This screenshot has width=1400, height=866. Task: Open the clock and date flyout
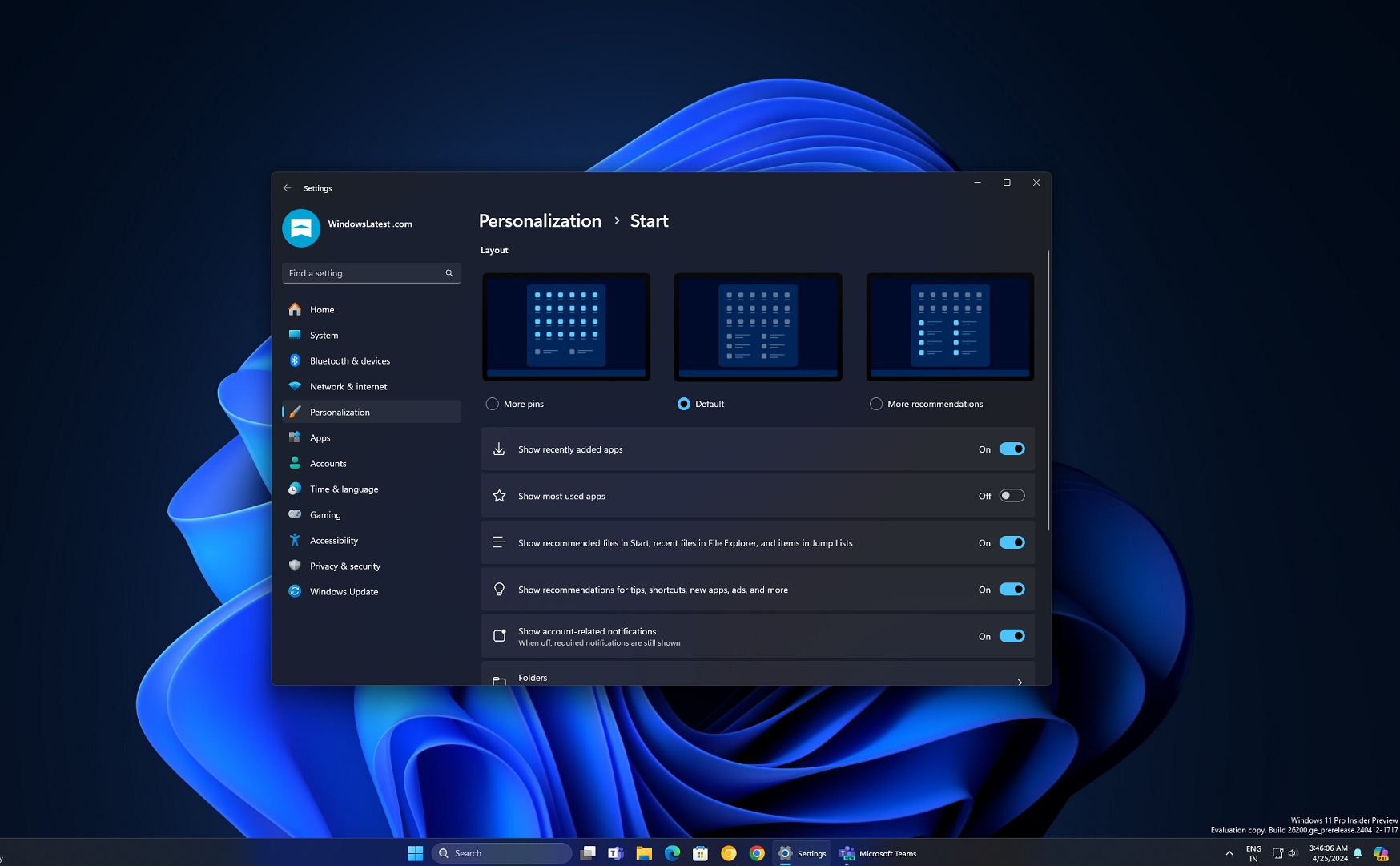1328,853
